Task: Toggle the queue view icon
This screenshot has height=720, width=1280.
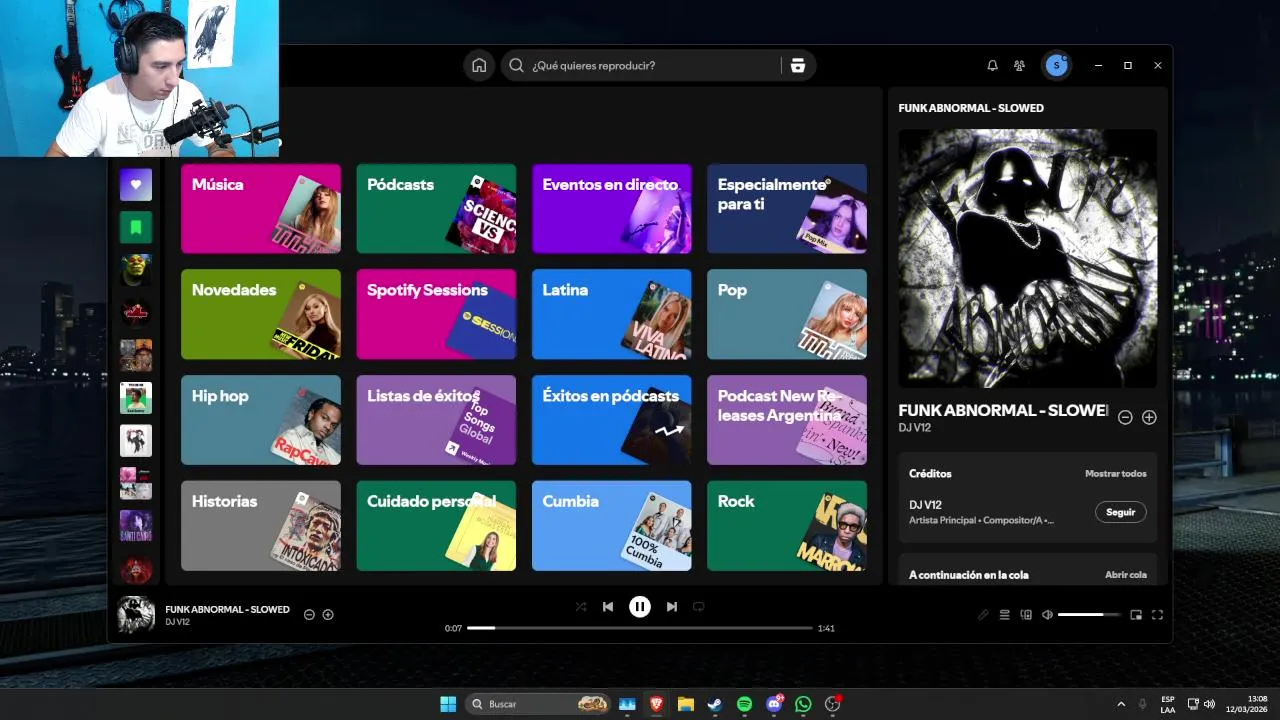Action: pos(1005,615)
